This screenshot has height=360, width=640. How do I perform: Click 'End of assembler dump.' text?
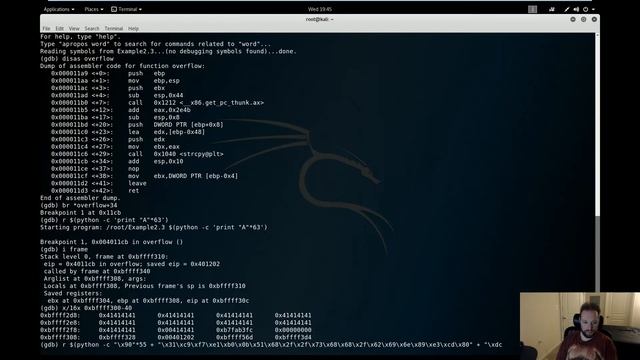[80, 198]
